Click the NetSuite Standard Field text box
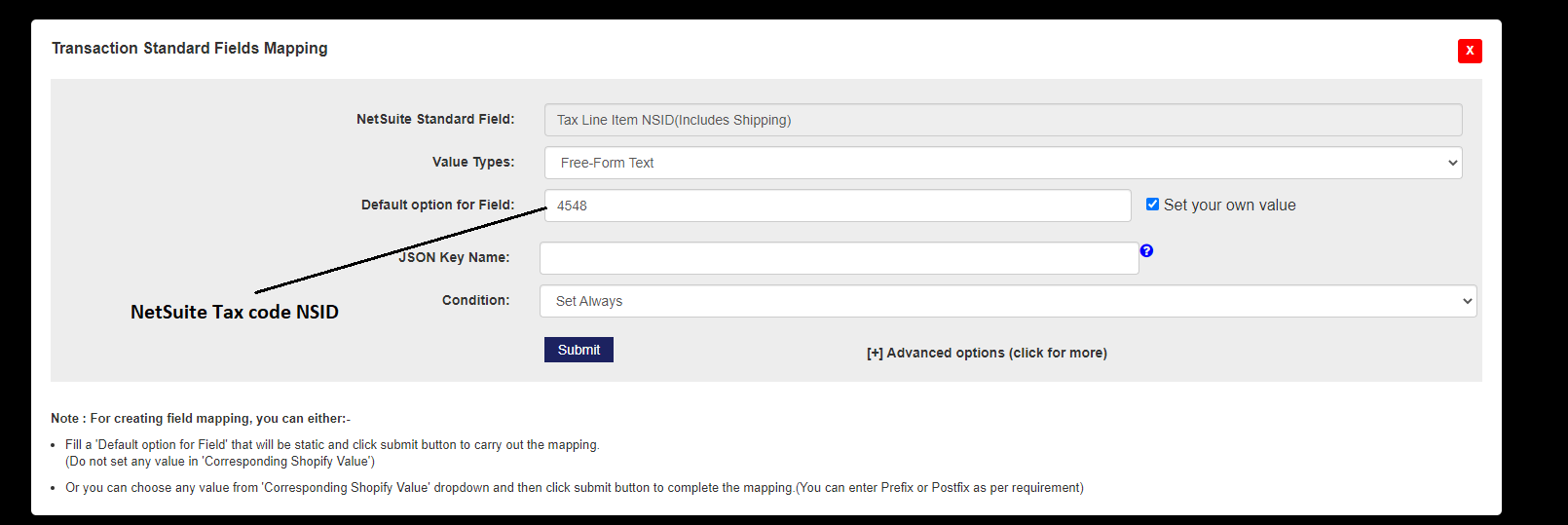1568x525 pixels. (x=1002, y=120)
